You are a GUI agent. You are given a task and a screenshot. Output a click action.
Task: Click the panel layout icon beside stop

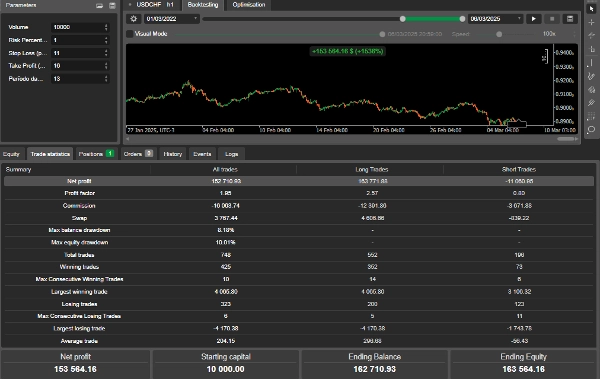point(570,19)
